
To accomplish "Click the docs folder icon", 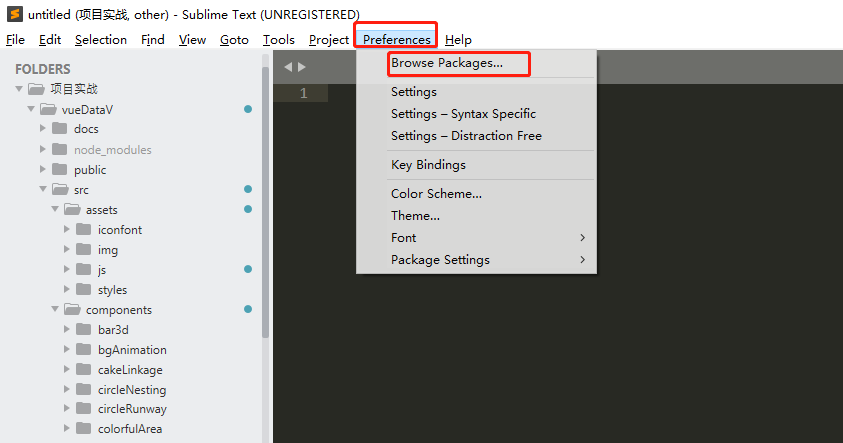I will (x=60, y=128).
